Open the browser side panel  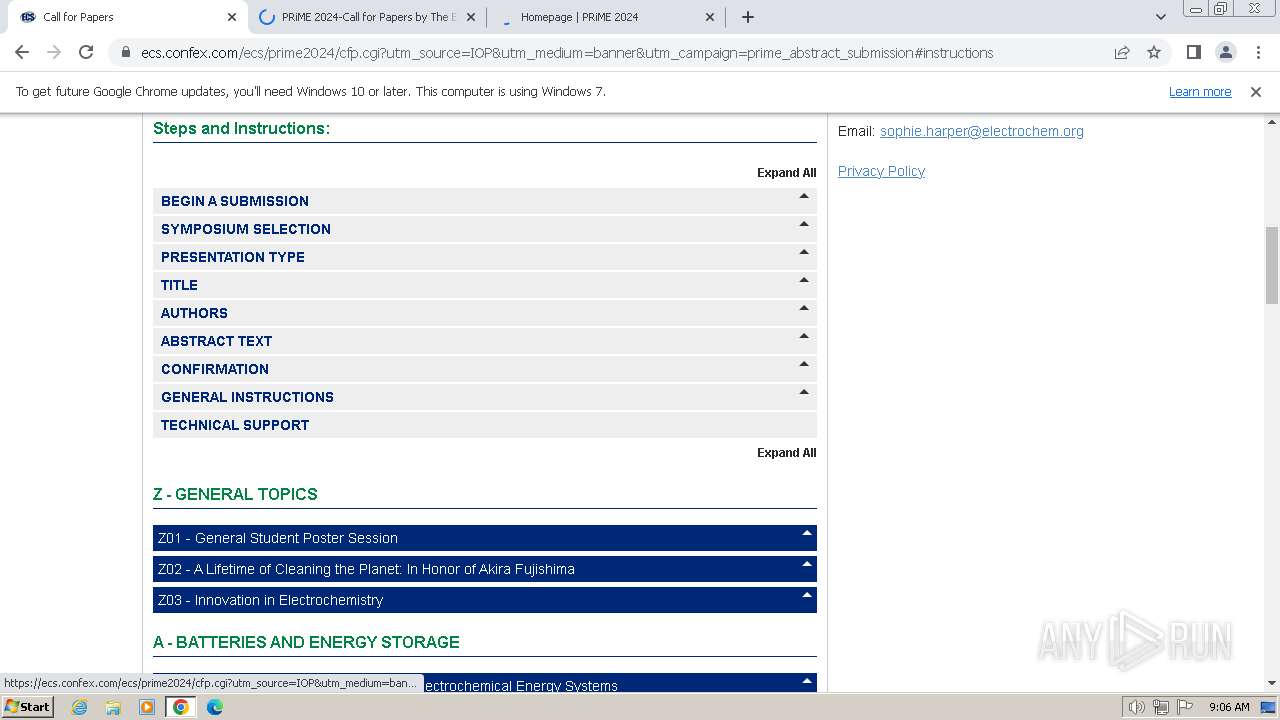1193,52
